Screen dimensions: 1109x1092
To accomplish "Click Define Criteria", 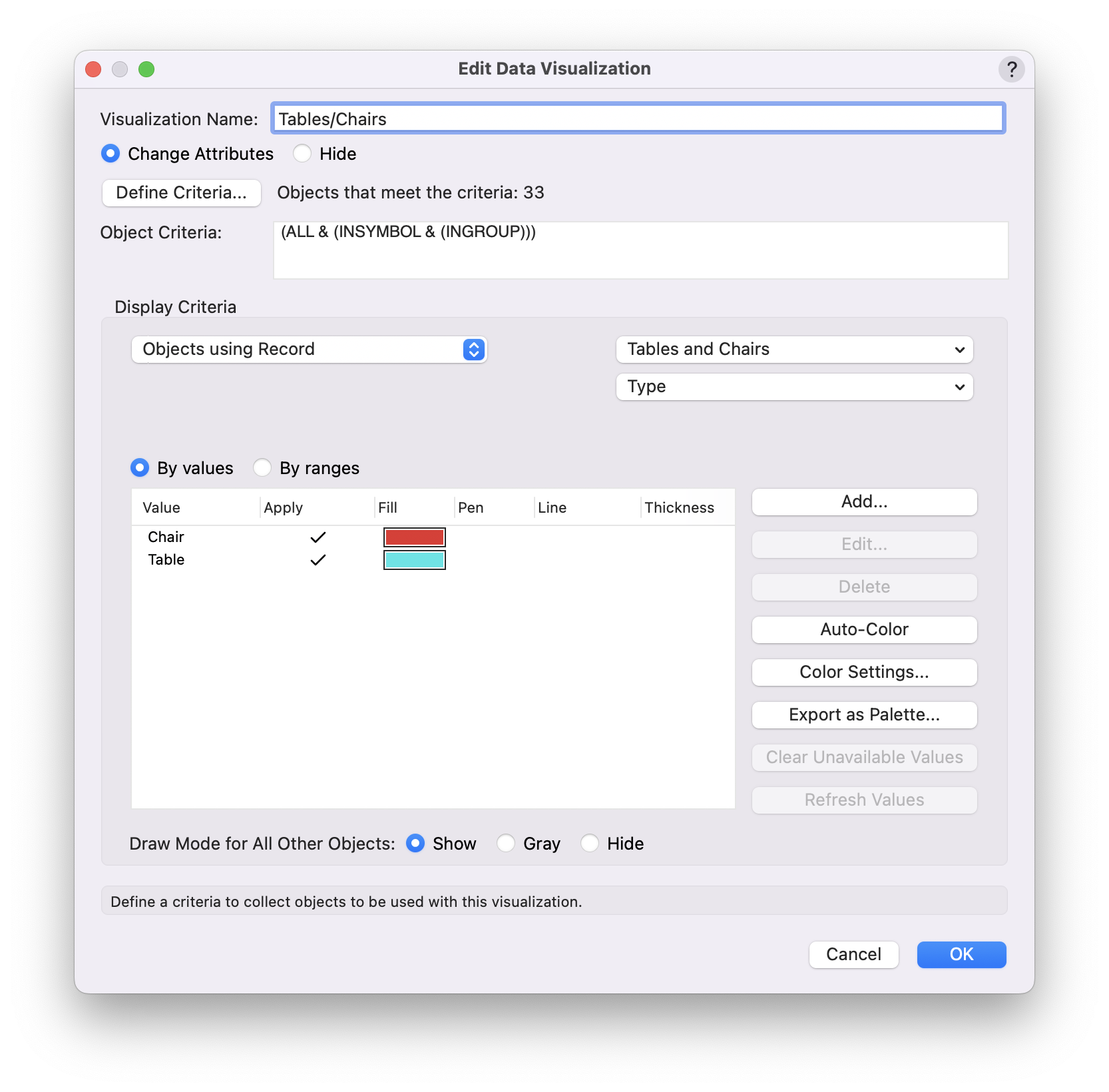I will pyautogui.click(x=181, y=192).
